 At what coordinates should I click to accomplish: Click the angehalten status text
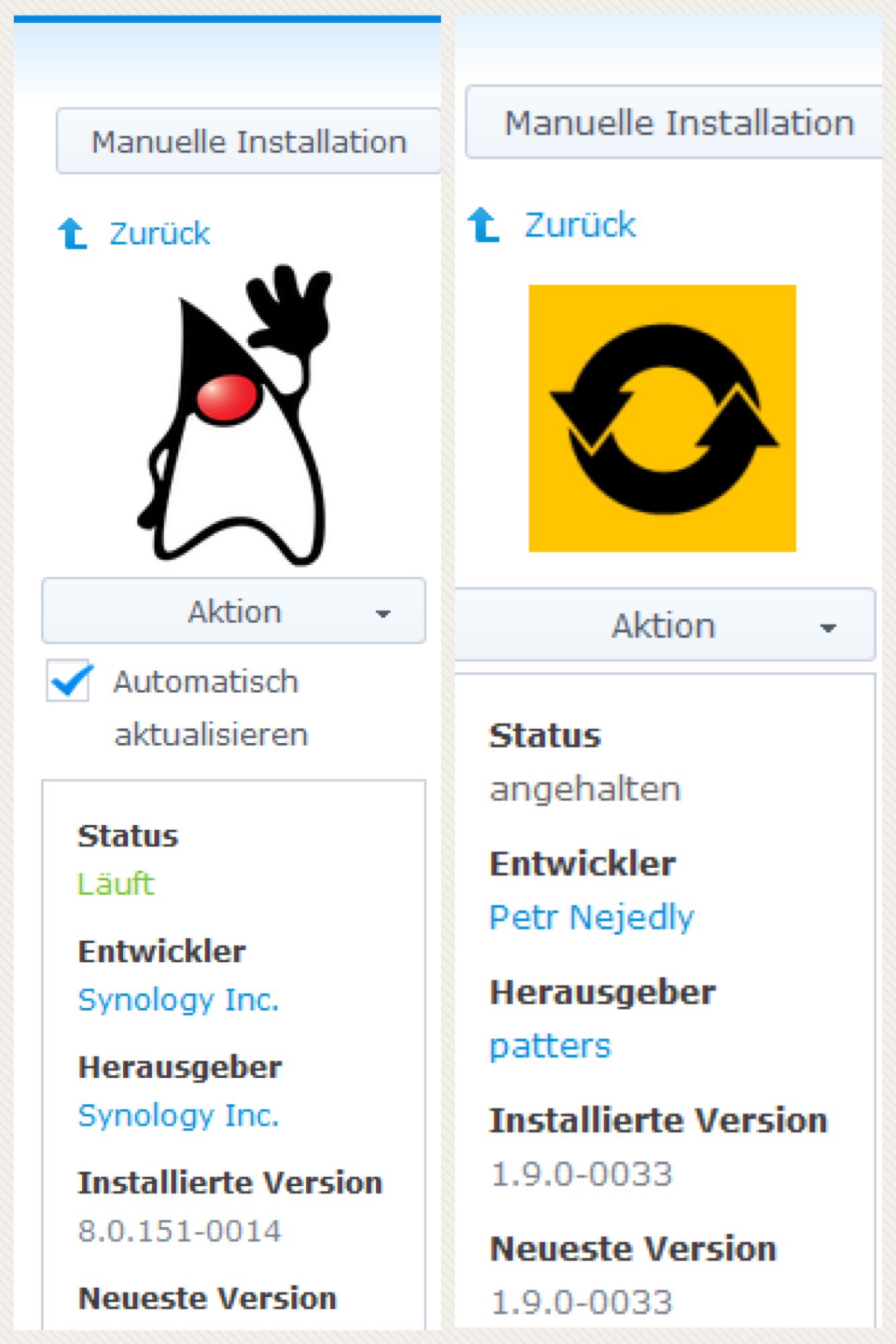pos(586,789)
